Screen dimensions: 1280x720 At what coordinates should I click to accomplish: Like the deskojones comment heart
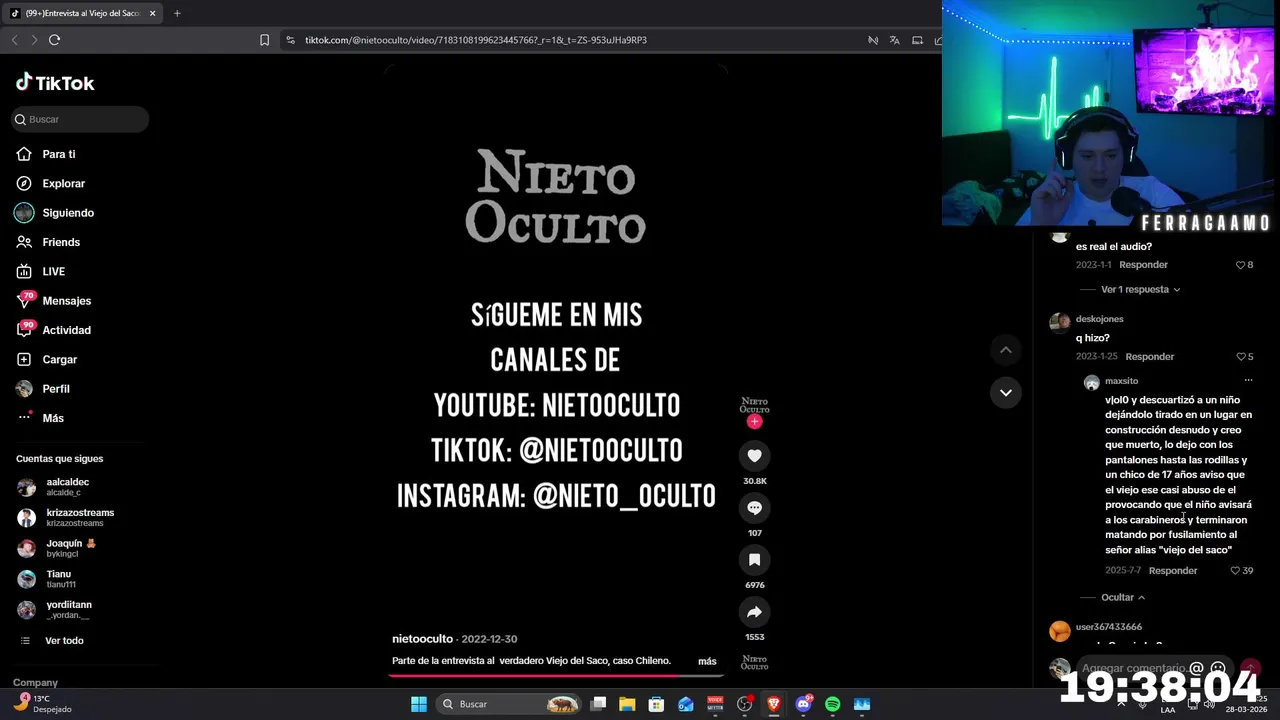[1241, 357]
